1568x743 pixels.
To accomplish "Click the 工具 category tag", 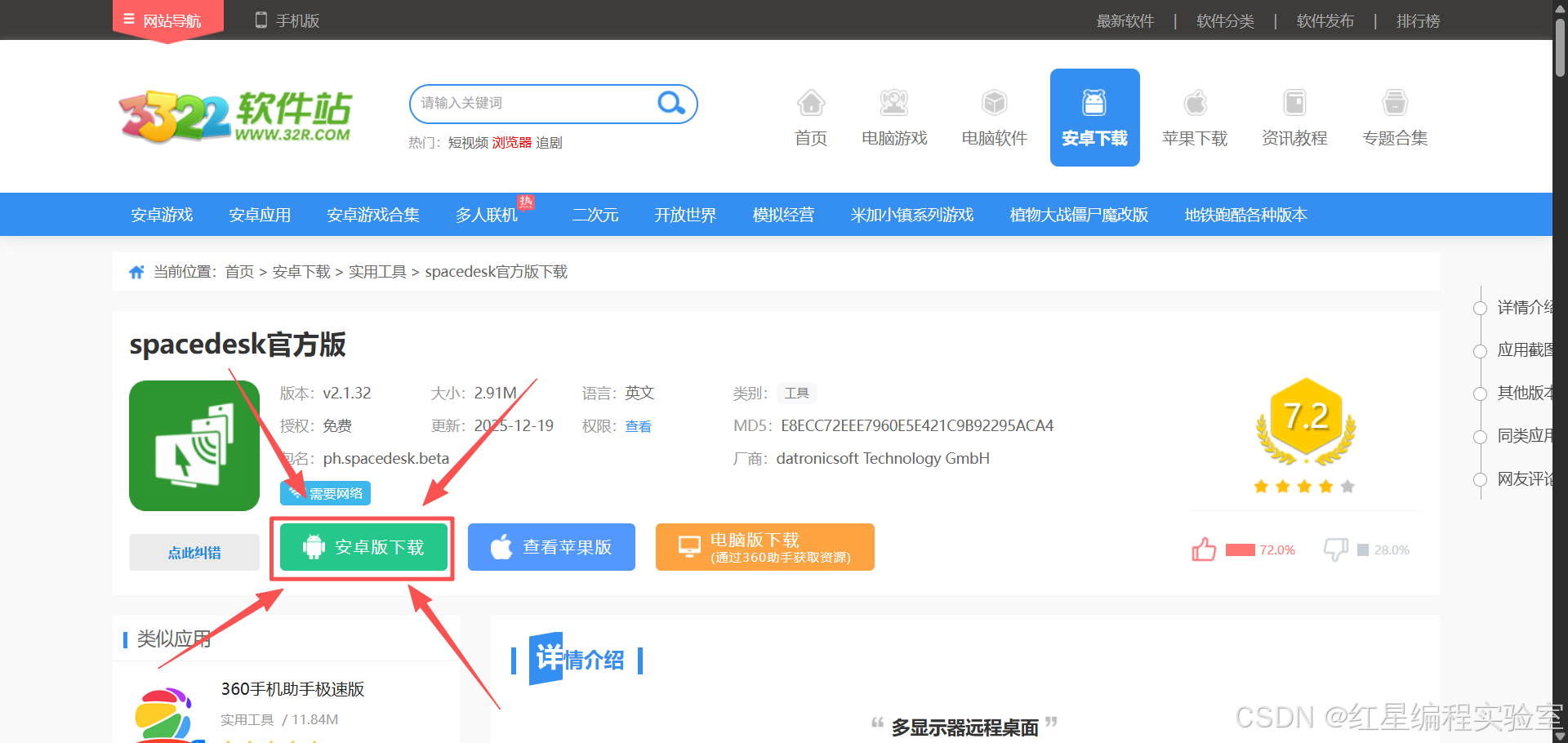I will coord(796,394).
